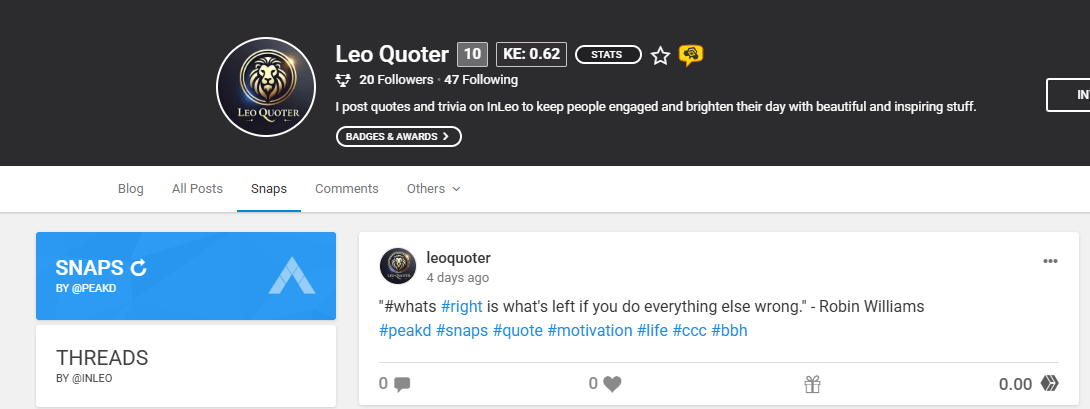Click the Leo Quoter profile avatar

(x=266, y=87)
